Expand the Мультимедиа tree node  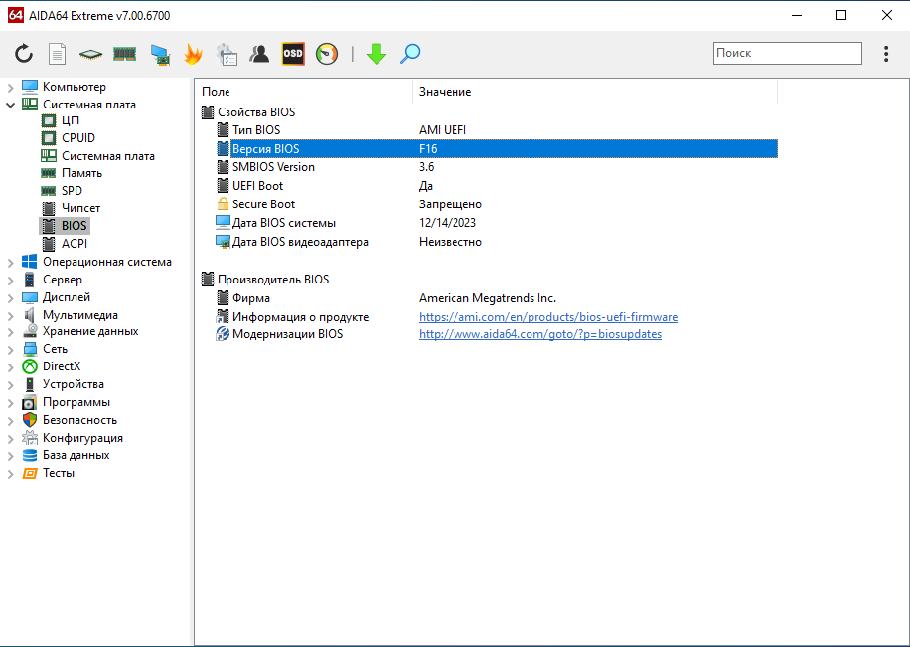10,316
